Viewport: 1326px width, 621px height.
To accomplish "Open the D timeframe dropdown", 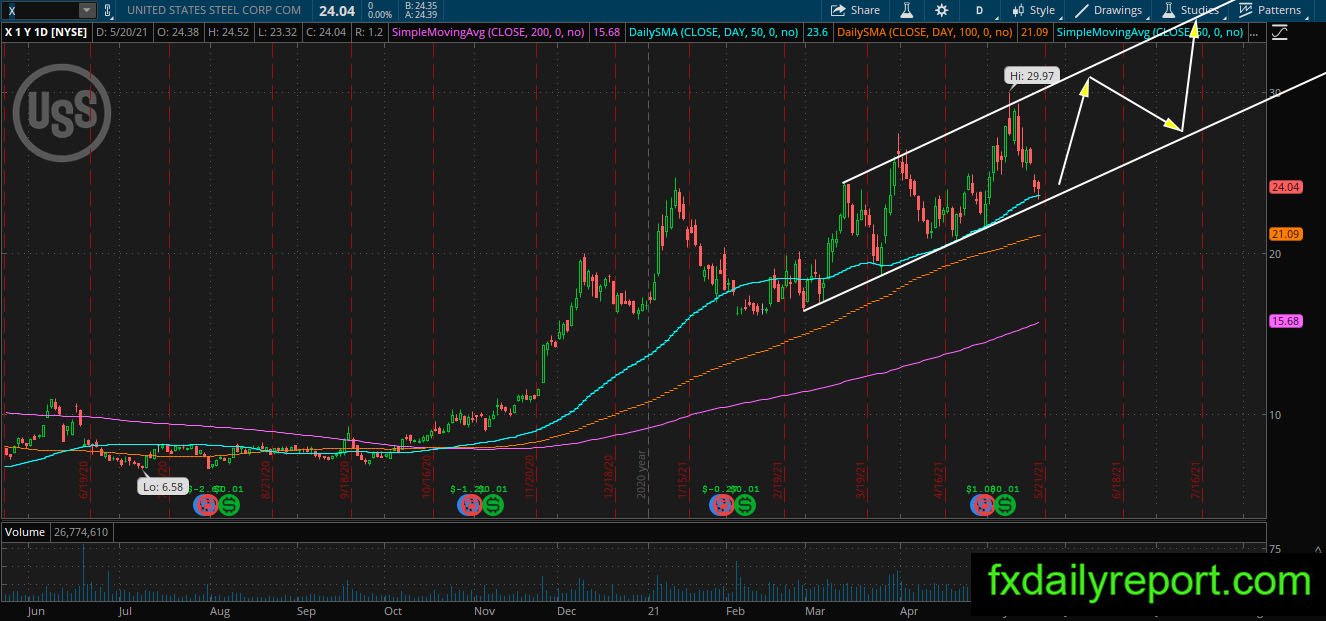I will (979, 10).
